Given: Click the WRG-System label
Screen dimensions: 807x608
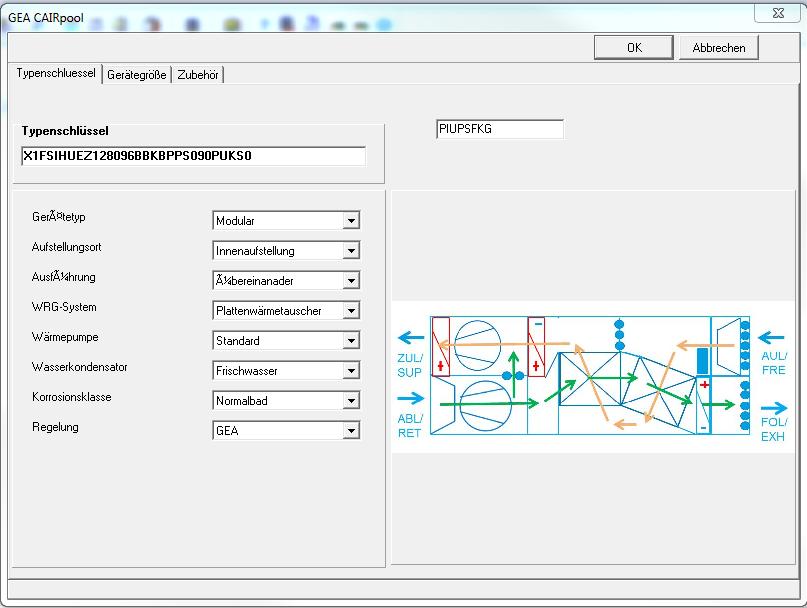Looking at the screenshot, I should tap(64, 307).
